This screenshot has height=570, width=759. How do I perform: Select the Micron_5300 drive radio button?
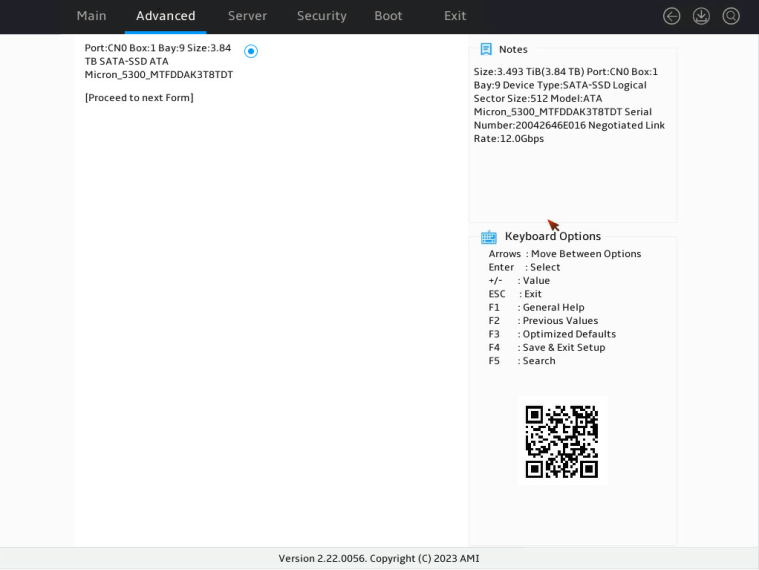click(251, 51)
